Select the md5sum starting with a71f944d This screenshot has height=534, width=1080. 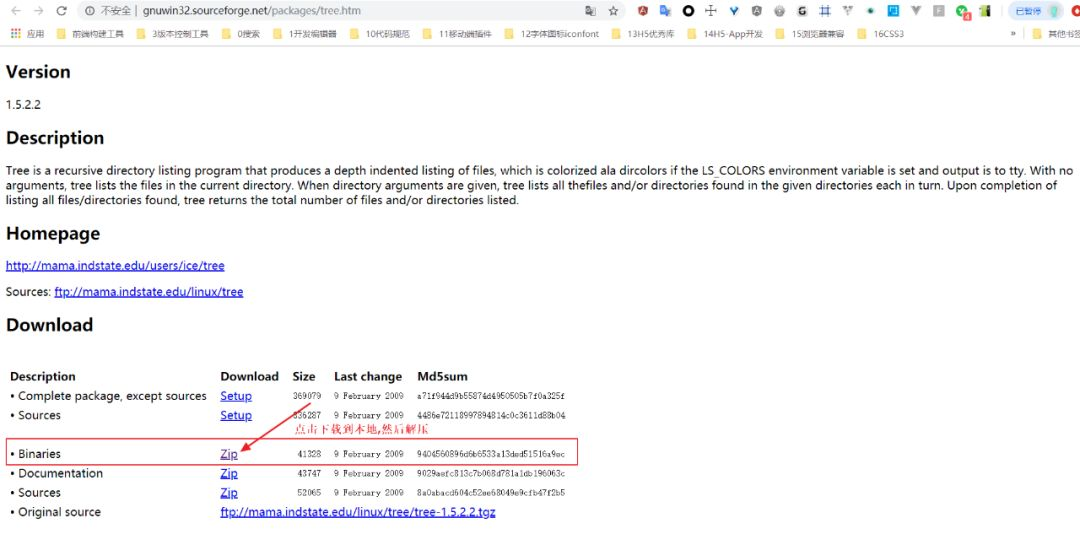[490, 396]
